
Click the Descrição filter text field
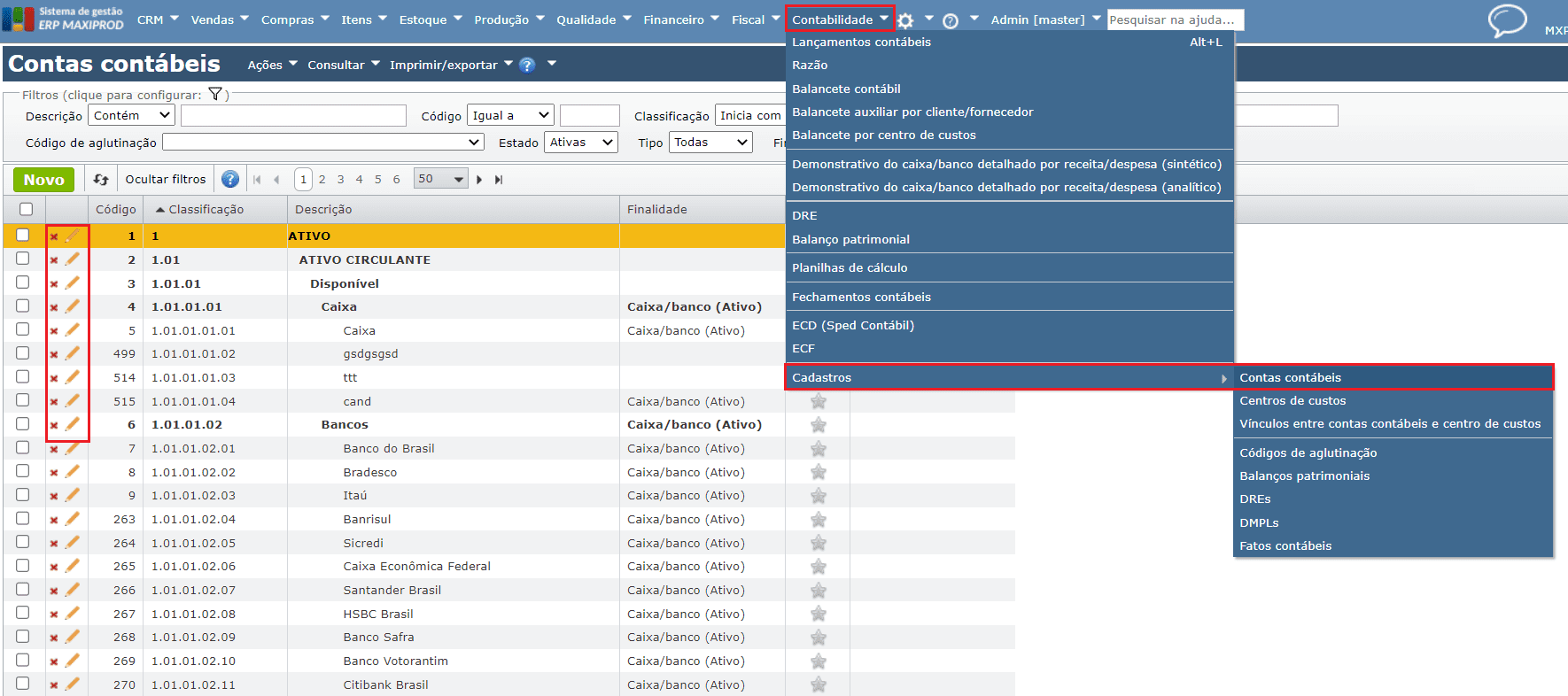[293, 116]
